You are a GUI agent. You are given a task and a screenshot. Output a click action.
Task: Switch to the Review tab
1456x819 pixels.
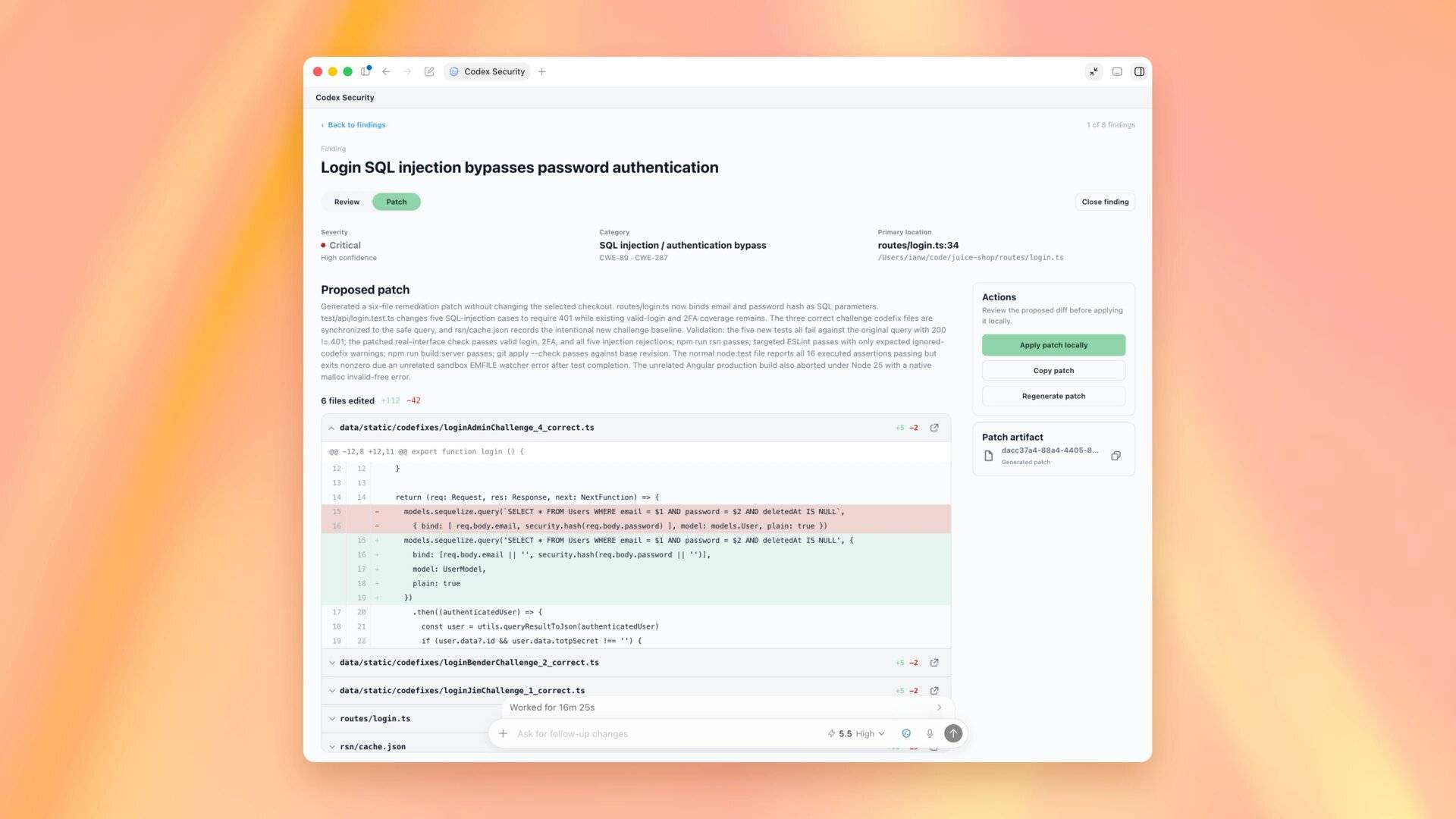(347, 202)
